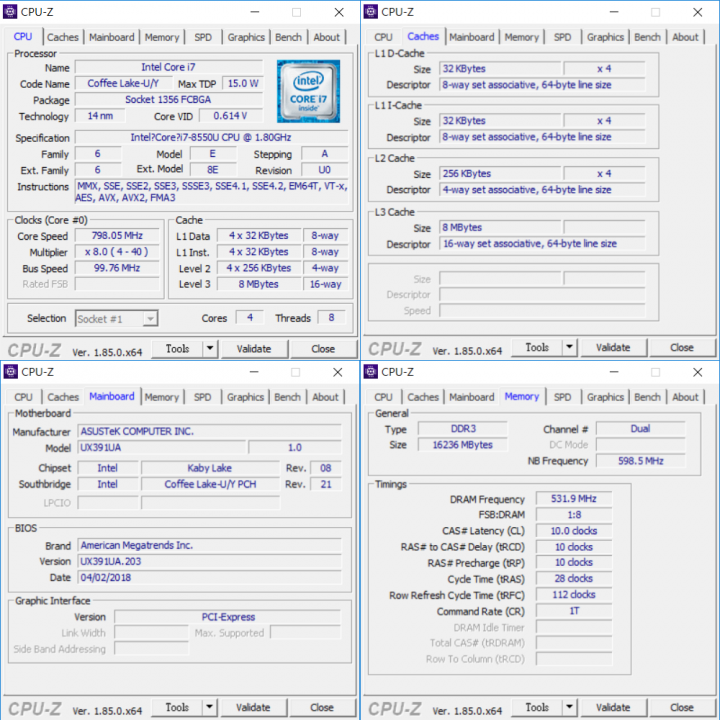Click Multiplier x 8.0 (4 - 40) value
720x720 pixels.
tap(117, 252)
